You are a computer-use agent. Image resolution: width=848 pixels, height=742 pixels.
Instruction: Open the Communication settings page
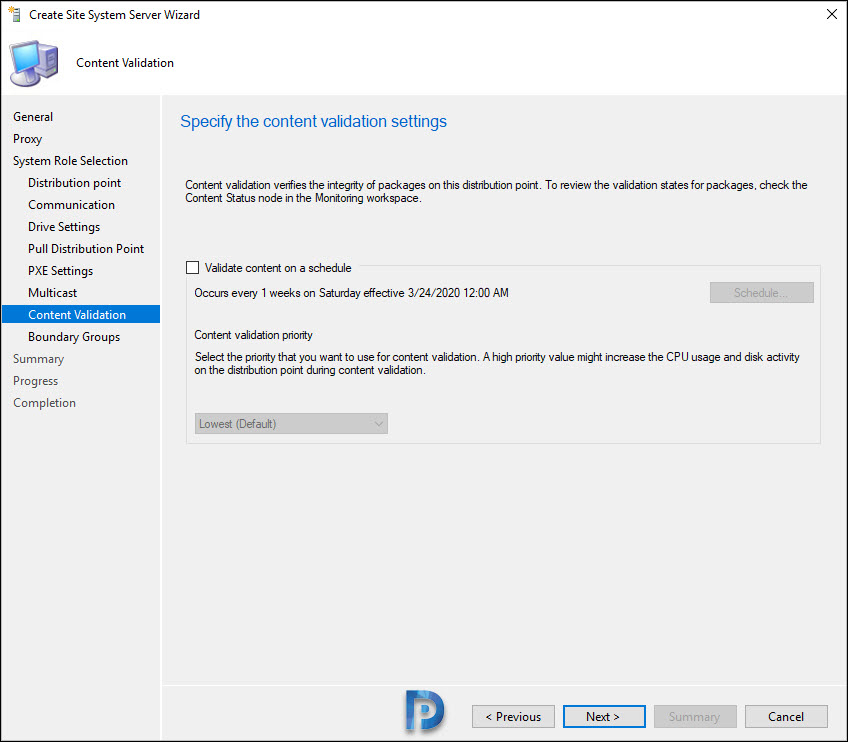71,205
